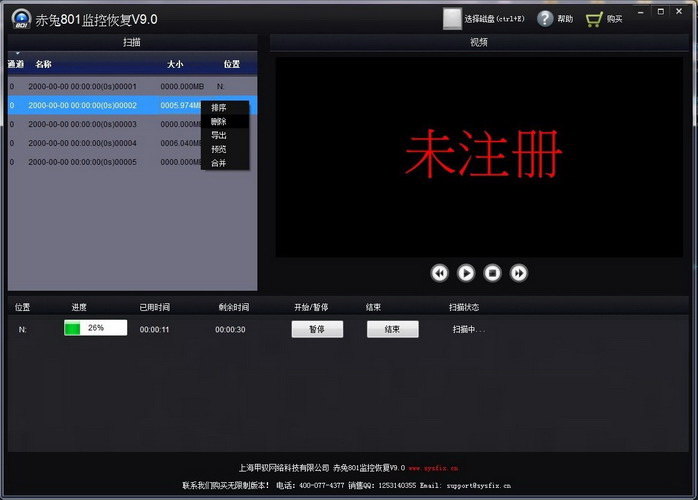This screenshot has width=698, height=500.
Task: Click the 购买 text label
Action: coord(614,19)
